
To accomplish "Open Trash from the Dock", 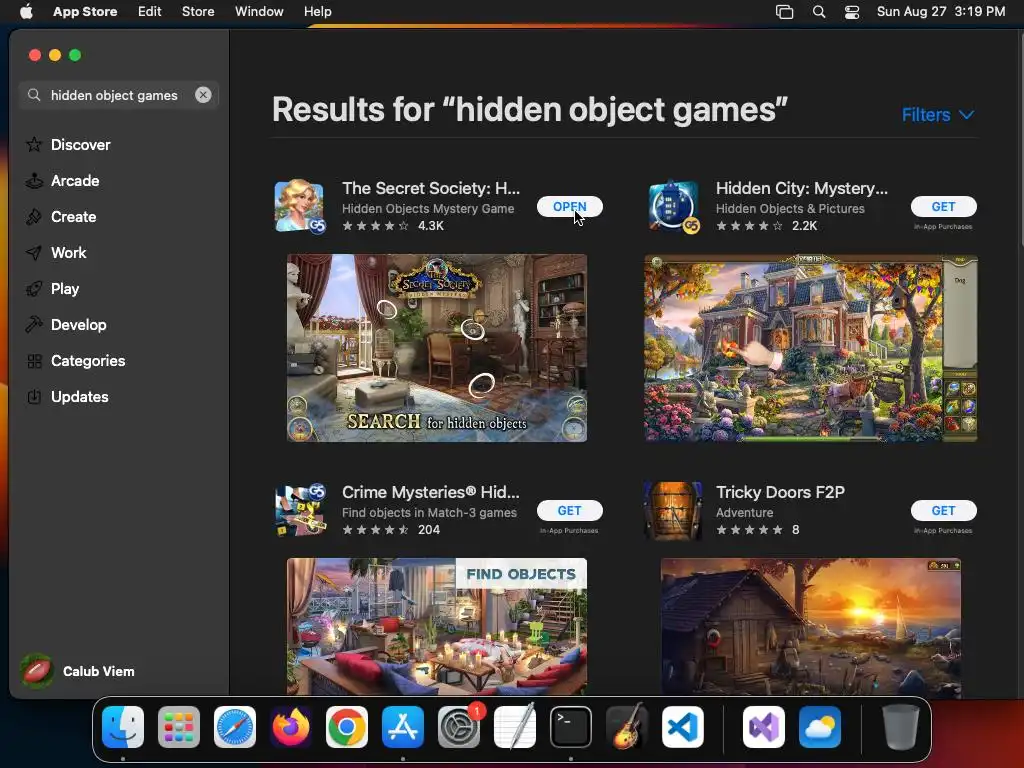I will [901, 727].
